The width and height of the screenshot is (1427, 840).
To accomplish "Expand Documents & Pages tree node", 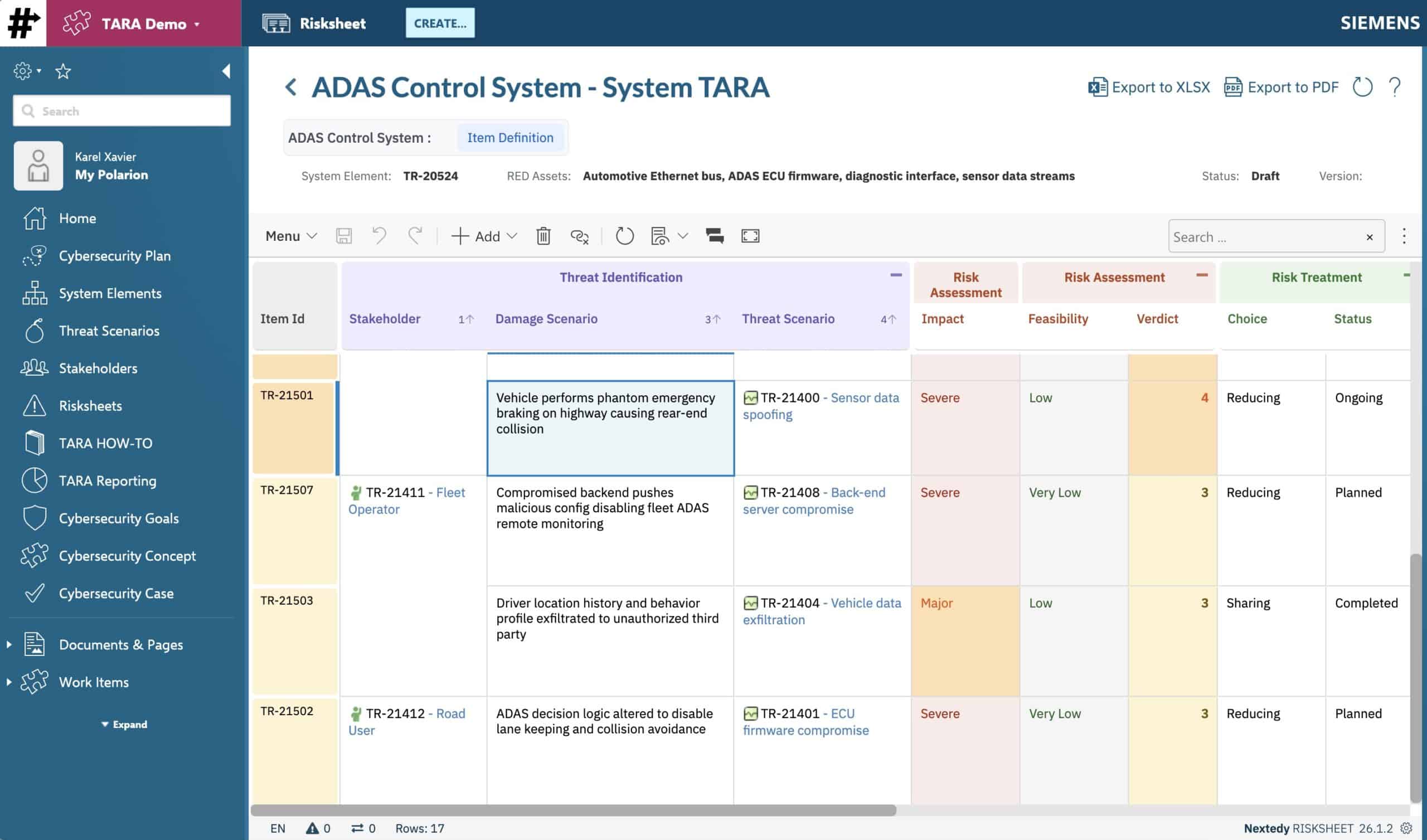I will pyautogui.click(x=9, y=644).
